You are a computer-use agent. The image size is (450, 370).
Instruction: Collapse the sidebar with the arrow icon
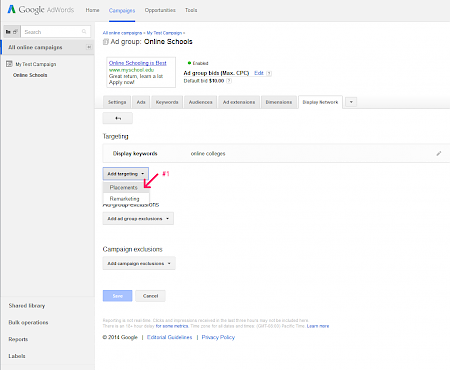pyautogui.click(x=89, y=47)
